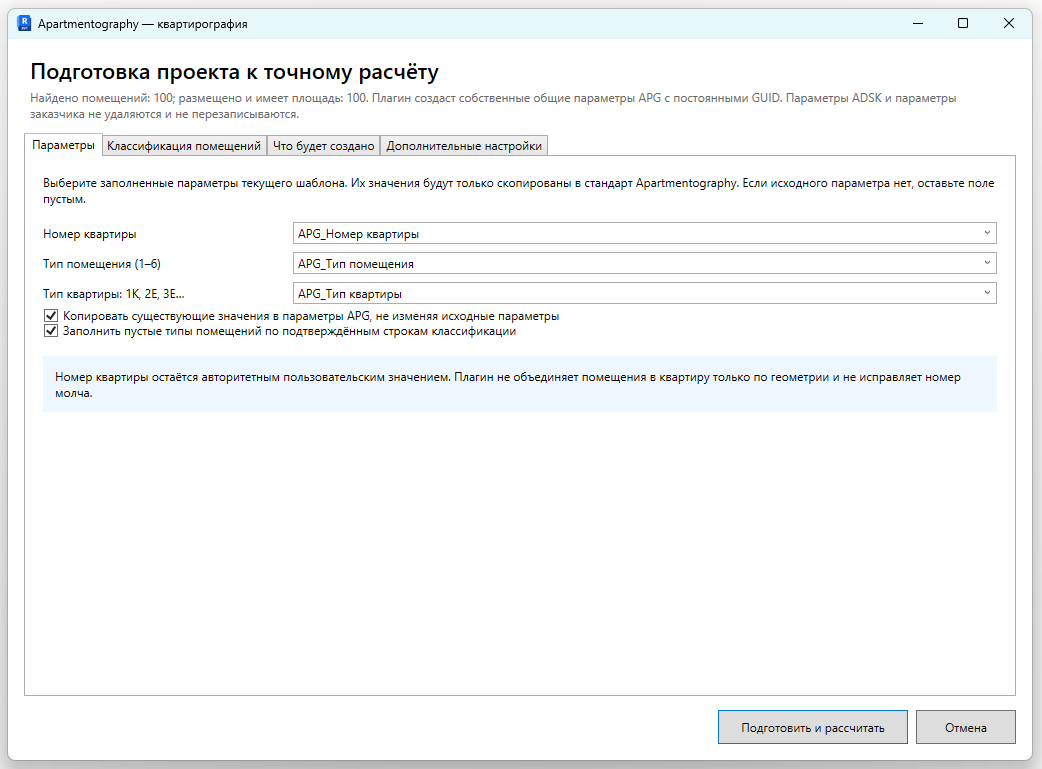1042x769 pixels.
Task: Click the Тип квартиры: 1К, 2Е, 3Е... label
Action: click(114, 294)
